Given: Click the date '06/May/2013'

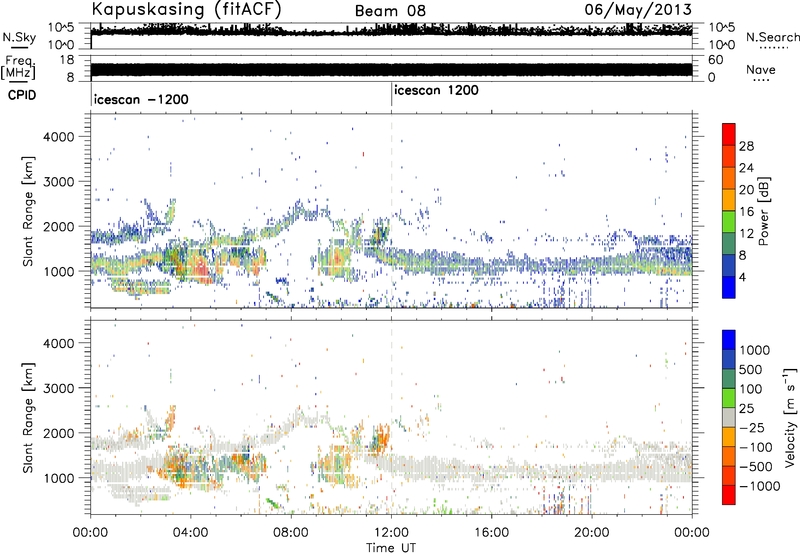Looking at the screenshot, I should click(638, 9).
